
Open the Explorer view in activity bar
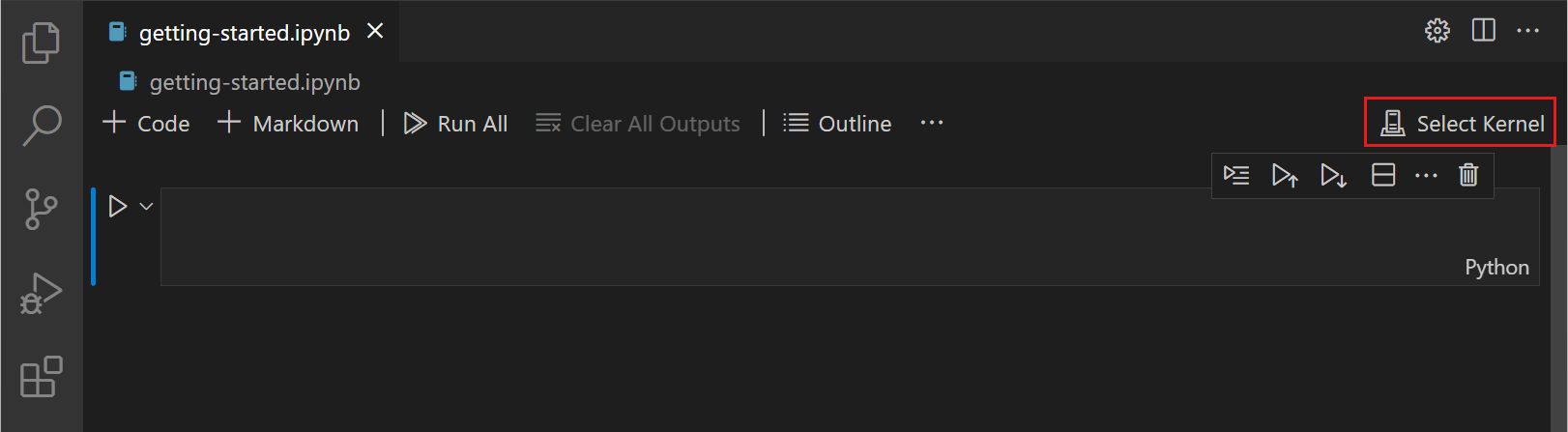41,43
